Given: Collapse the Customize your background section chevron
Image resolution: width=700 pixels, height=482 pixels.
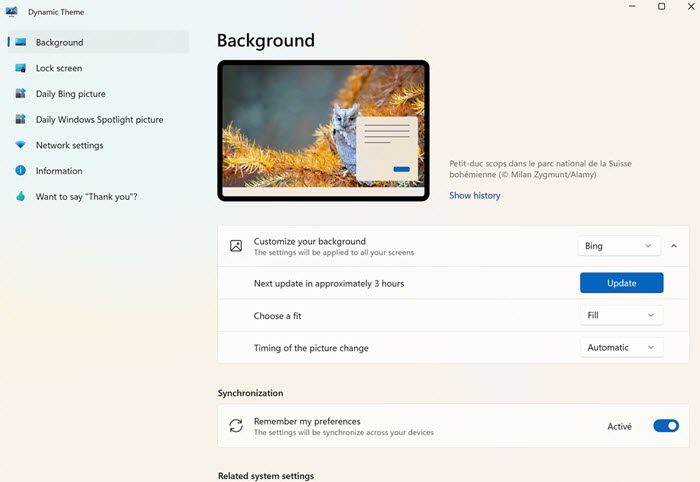Looking at the screenshot, I should point(674,246).
